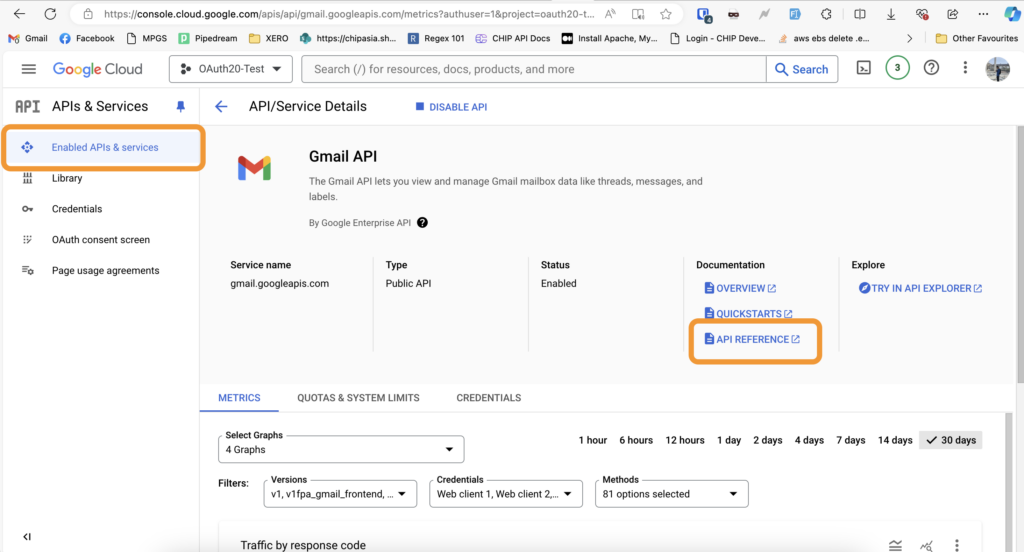This screenshot has width=1024, height=552.
Task: Expand the Select Graphs dropdown
Action: click(341, 449)
